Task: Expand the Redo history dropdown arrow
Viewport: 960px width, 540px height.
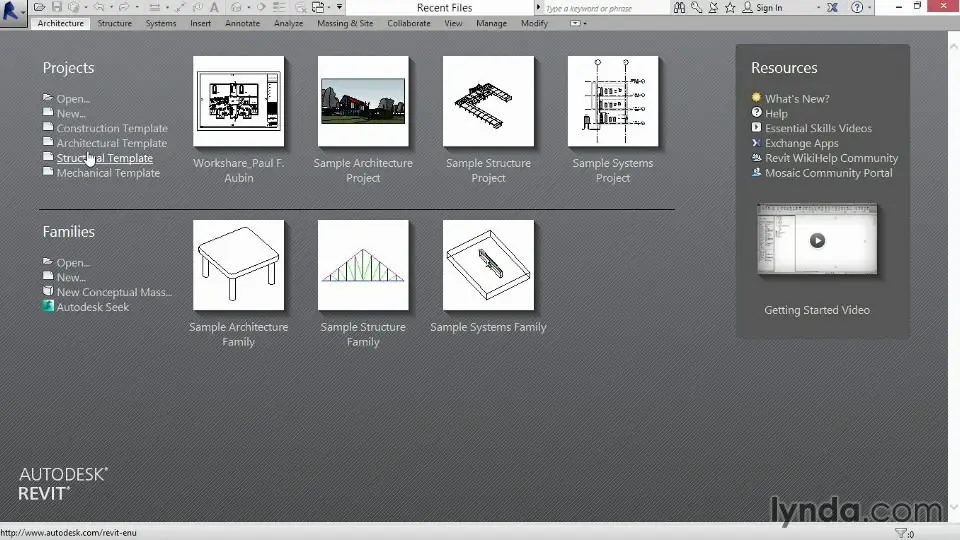Action: click(x=137, y=7)
